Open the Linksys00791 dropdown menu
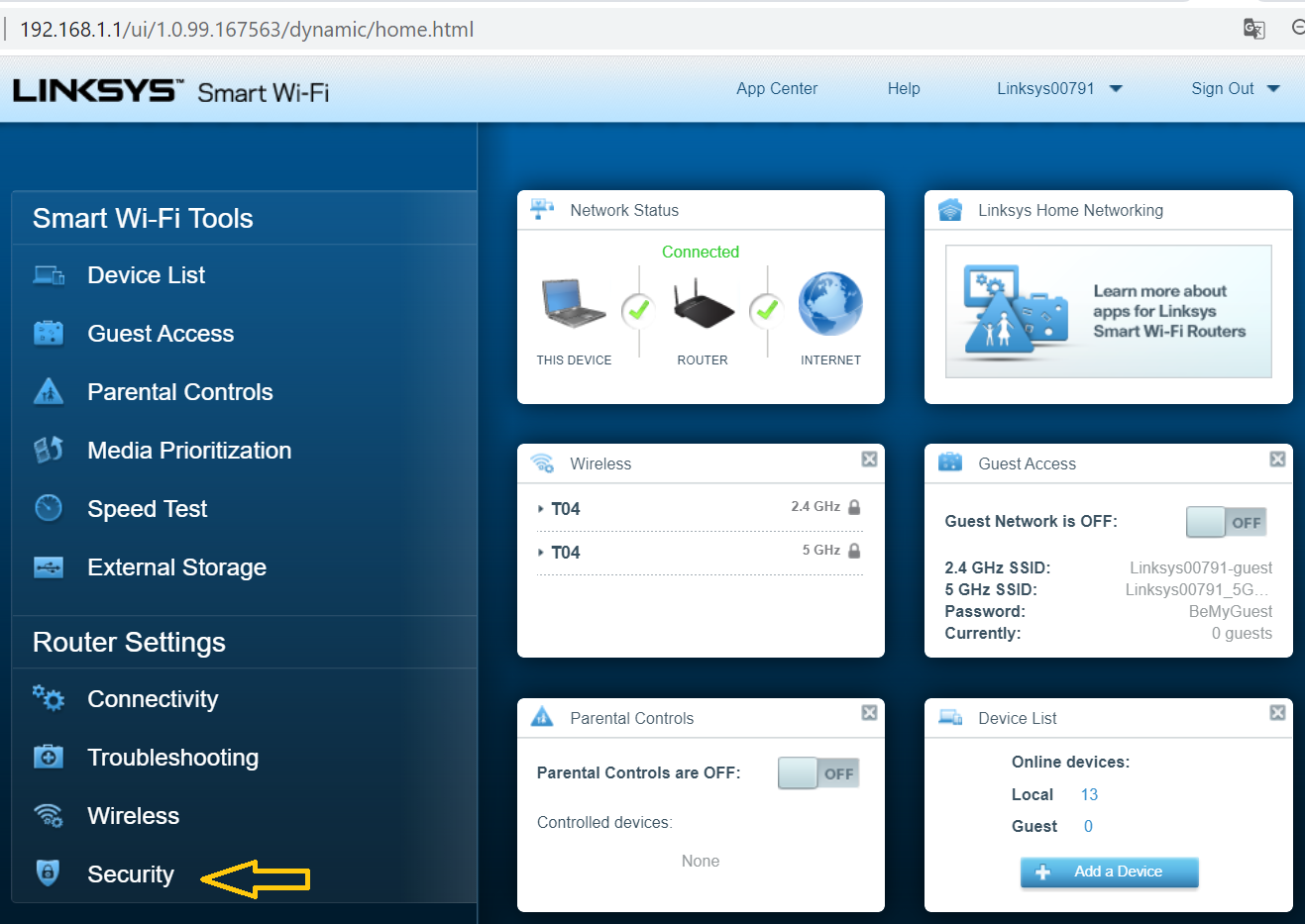 1116,89
